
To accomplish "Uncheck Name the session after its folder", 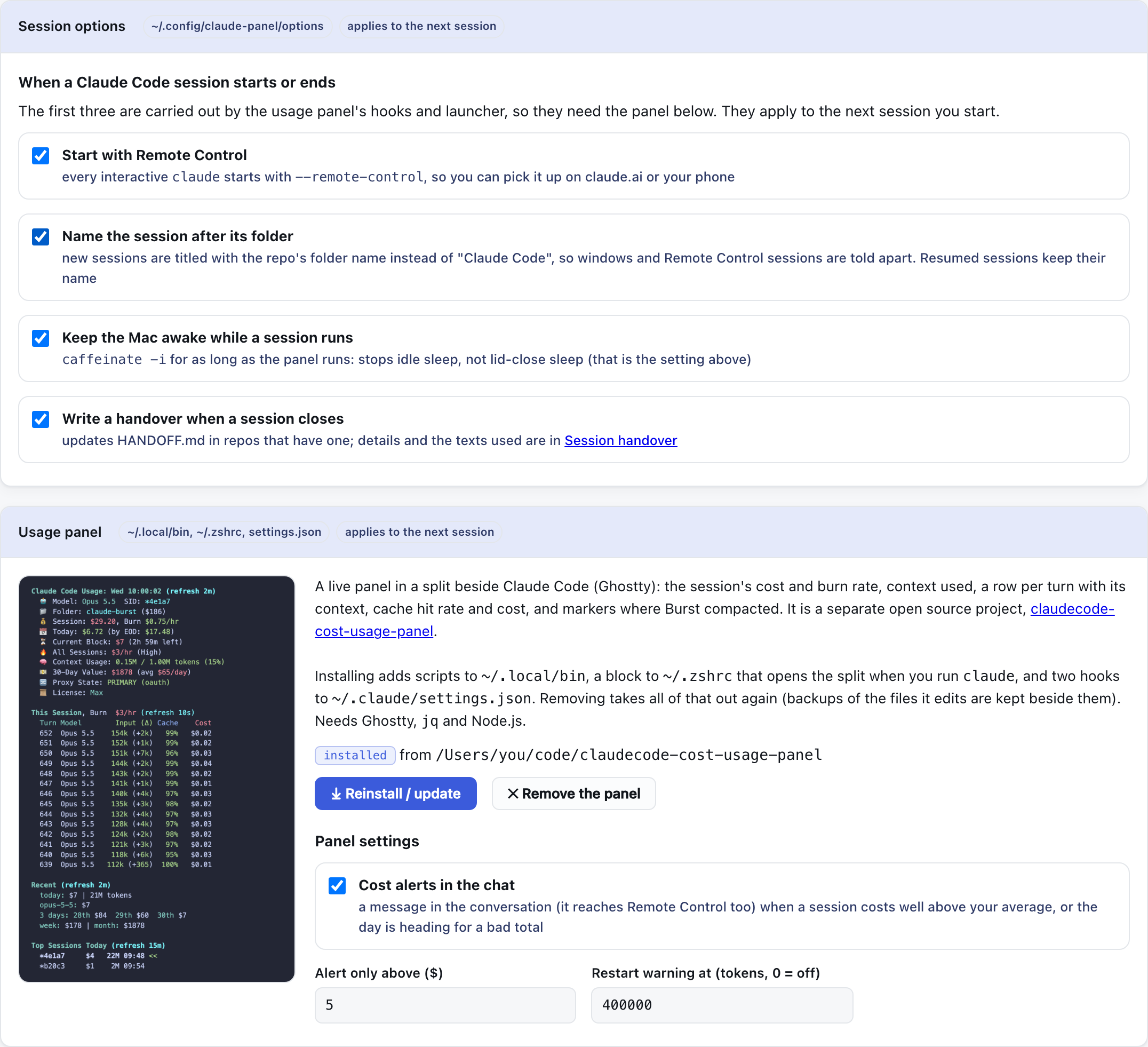I will click(x=41, y=236).
